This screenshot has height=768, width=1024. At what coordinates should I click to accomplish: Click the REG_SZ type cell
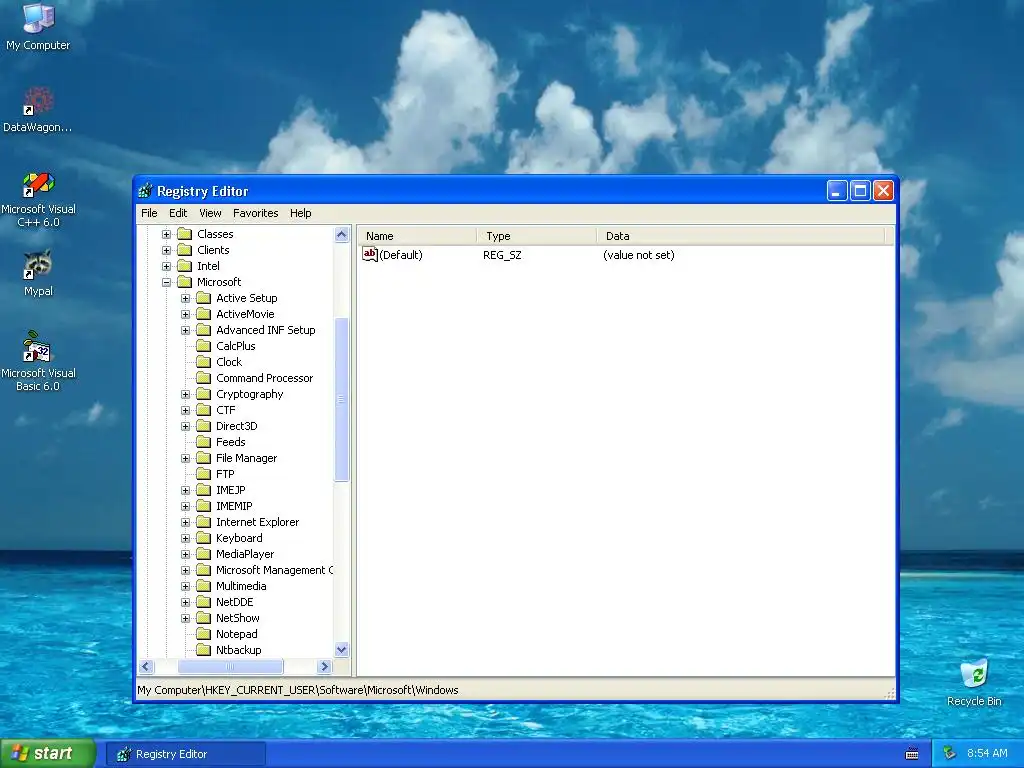point(502,255)
